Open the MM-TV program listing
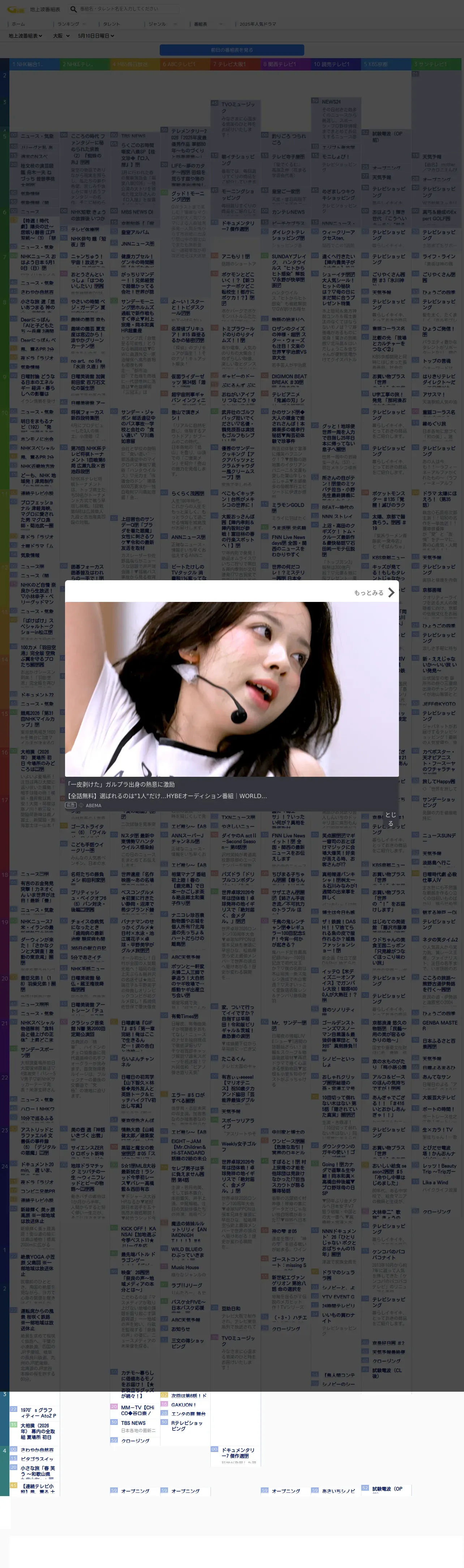The image size is (464, 1568). click(x=138, y=1410)
